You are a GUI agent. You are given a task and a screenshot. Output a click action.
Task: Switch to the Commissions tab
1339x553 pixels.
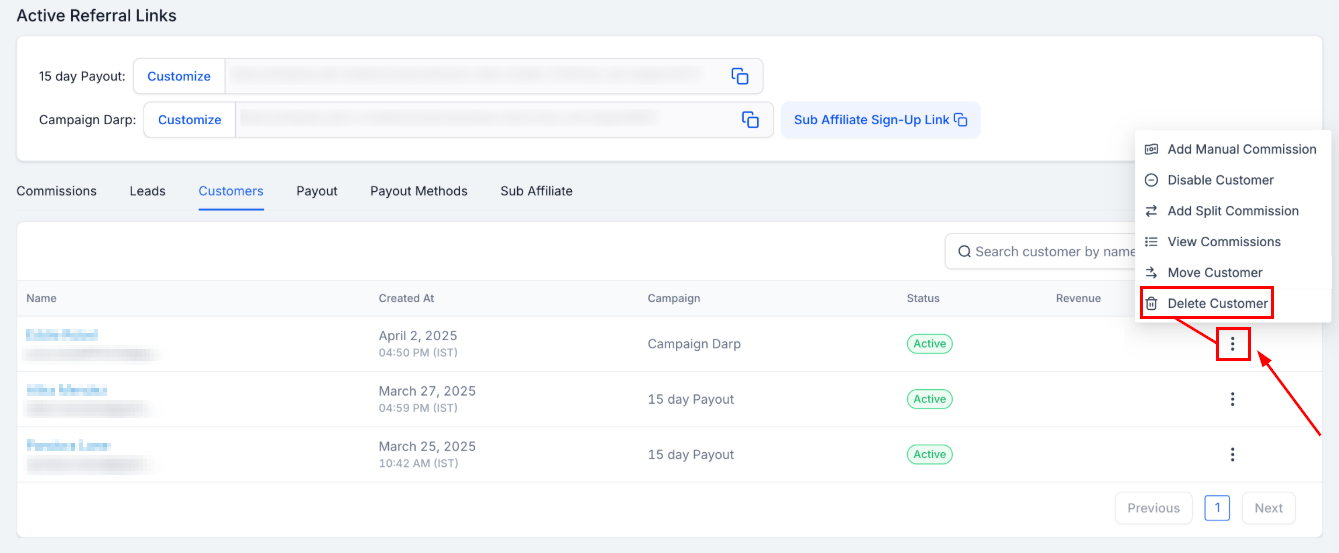(57, 191)
